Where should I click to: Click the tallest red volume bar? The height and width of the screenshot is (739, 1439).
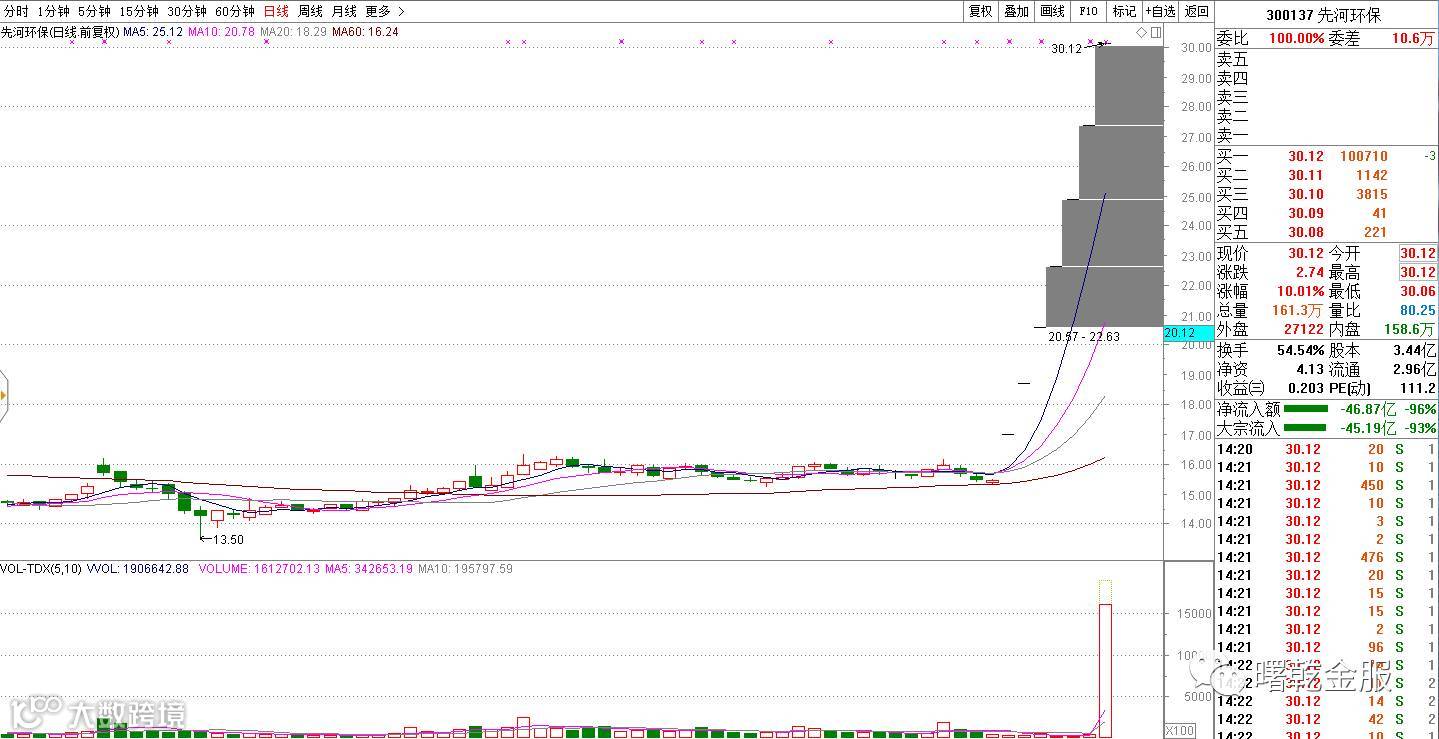(1105, 670)
